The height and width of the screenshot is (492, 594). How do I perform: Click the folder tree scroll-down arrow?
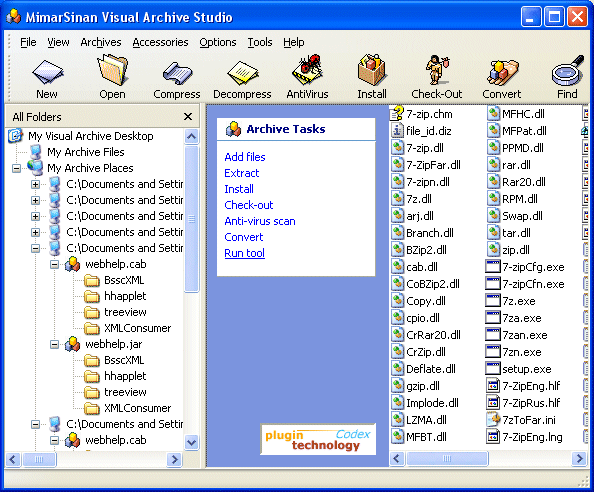(192, 442)
